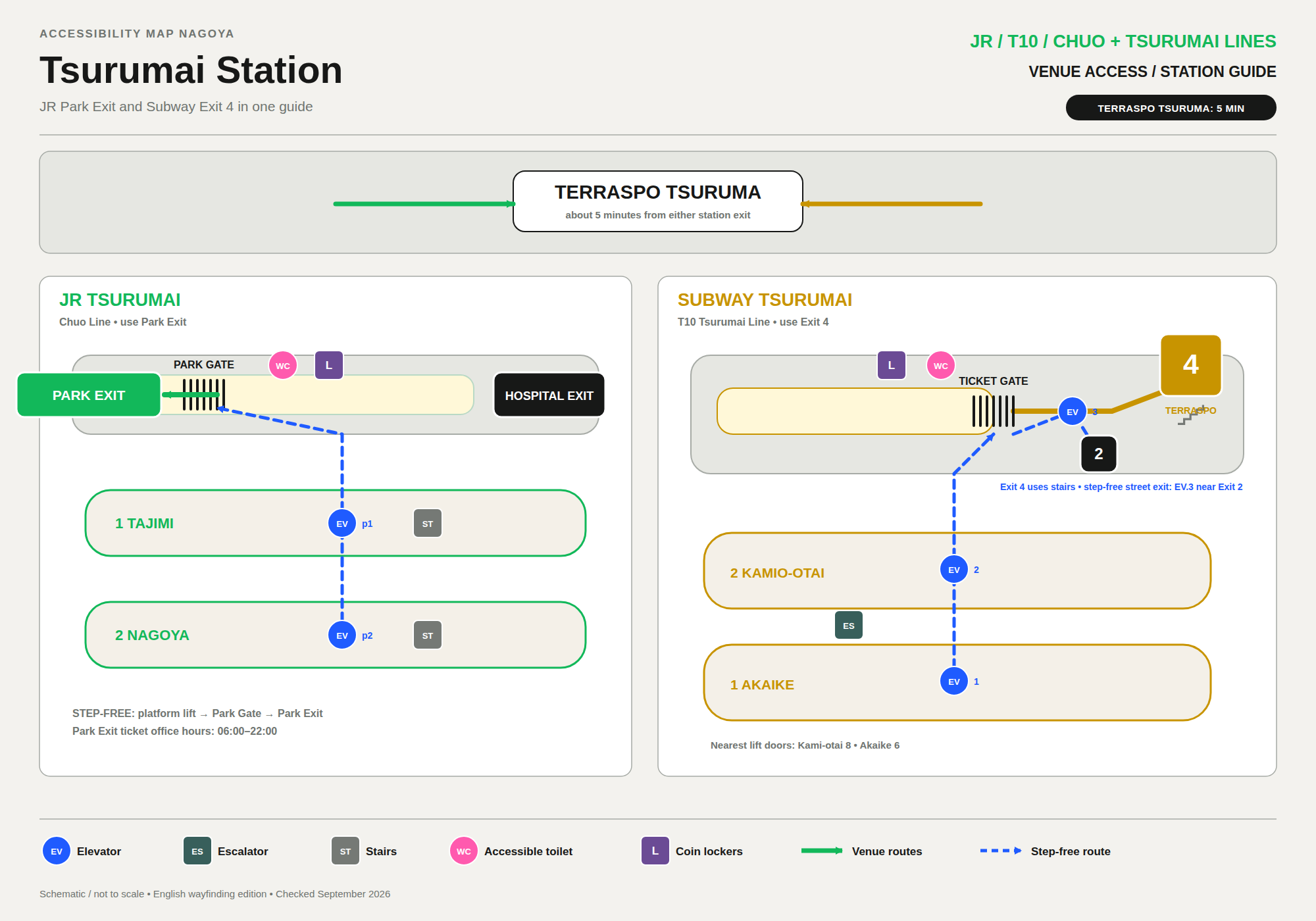
Task: Select the subway coin lockers icon
Action: click(892, 365)
